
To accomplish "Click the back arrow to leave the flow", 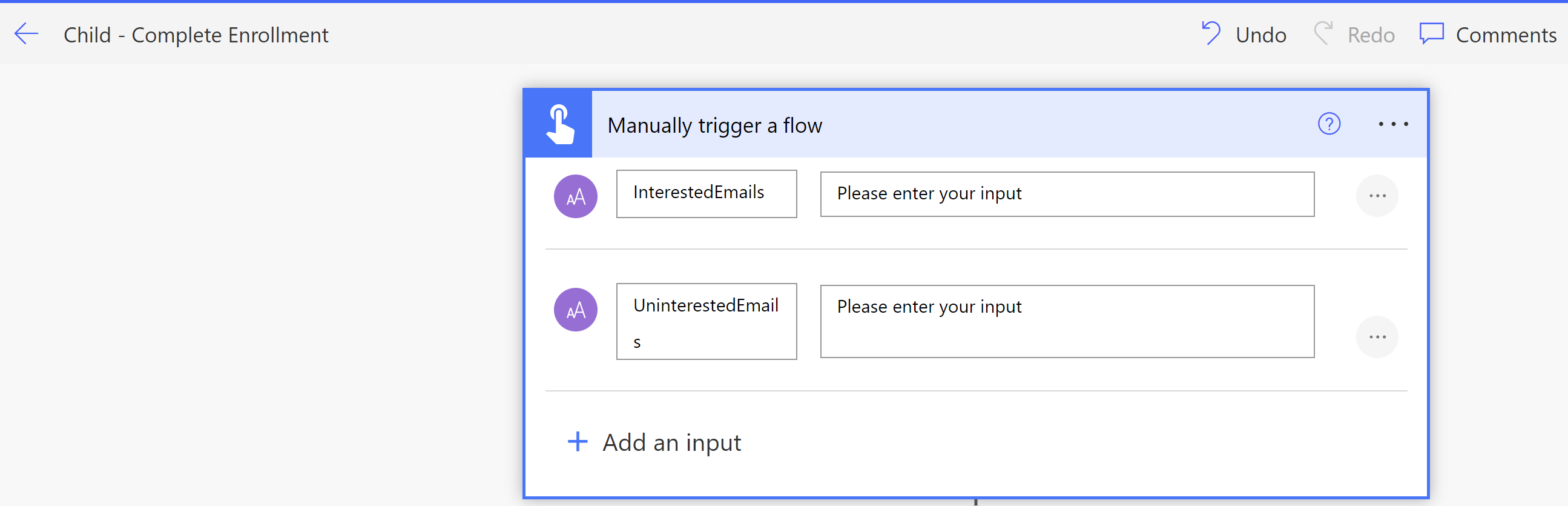I will tap(26, 34).
